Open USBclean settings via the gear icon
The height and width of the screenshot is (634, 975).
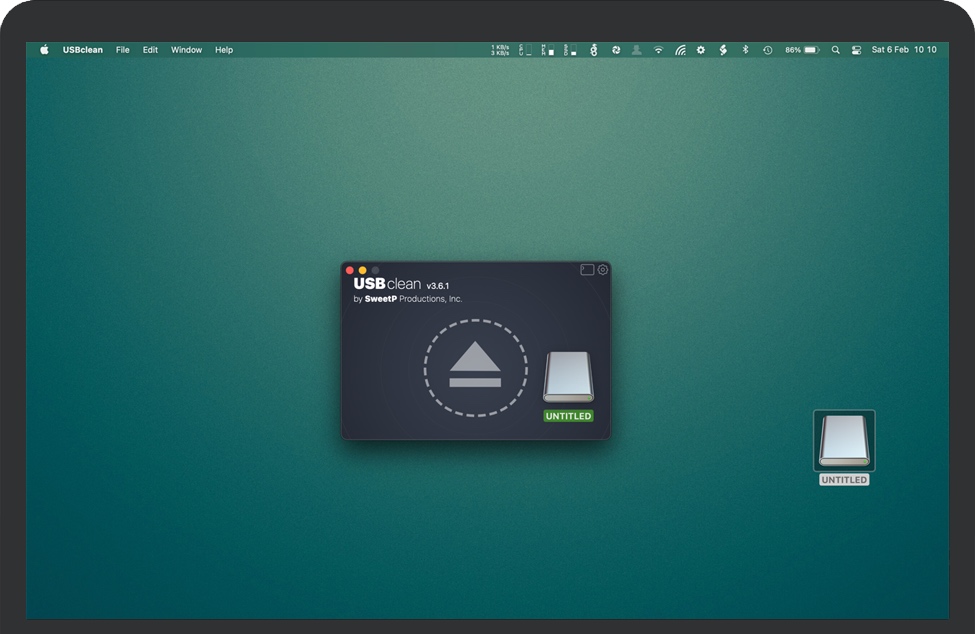click(603, 270)
